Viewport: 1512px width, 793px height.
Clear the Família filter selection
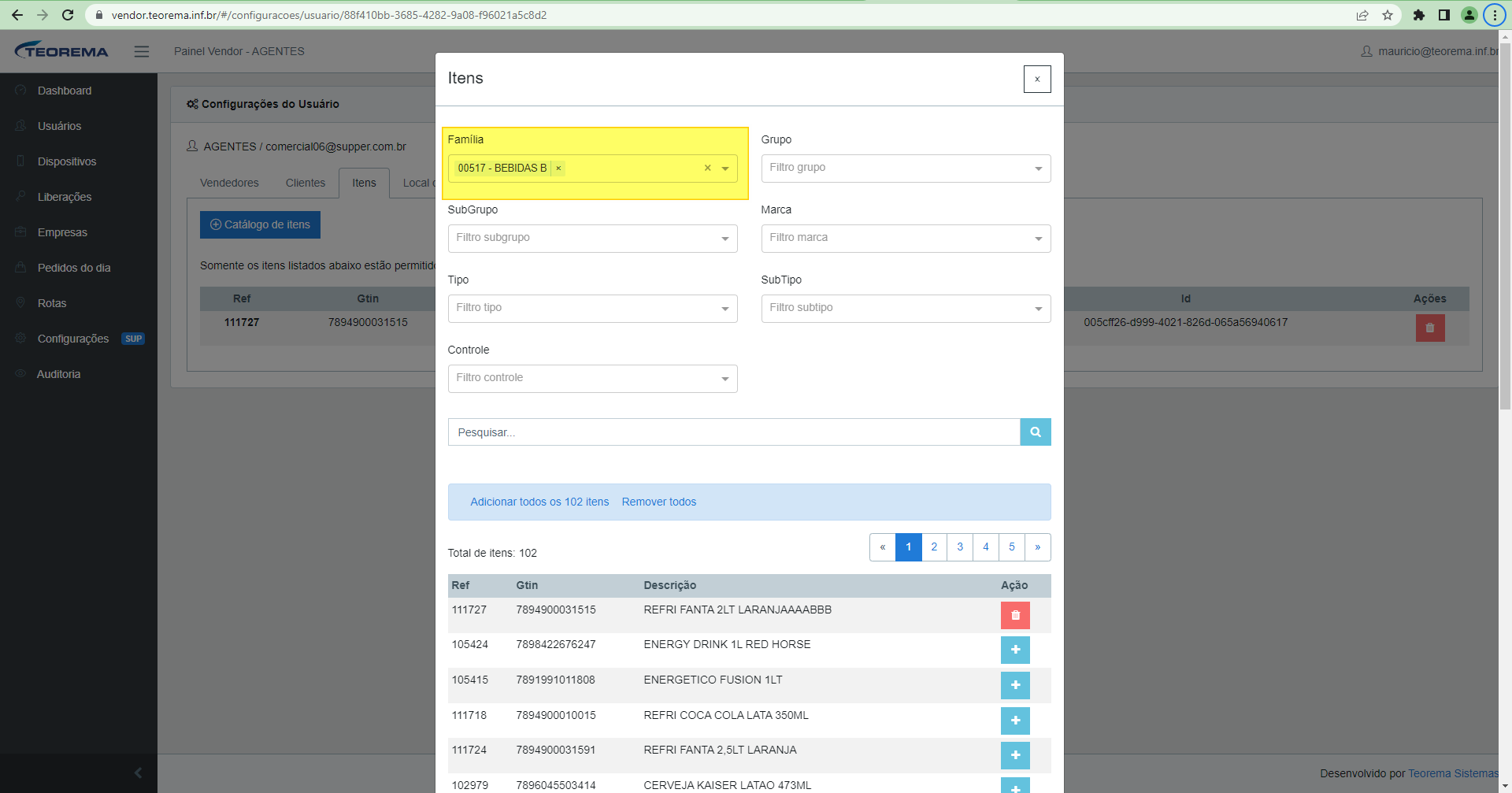pos(707,168)
